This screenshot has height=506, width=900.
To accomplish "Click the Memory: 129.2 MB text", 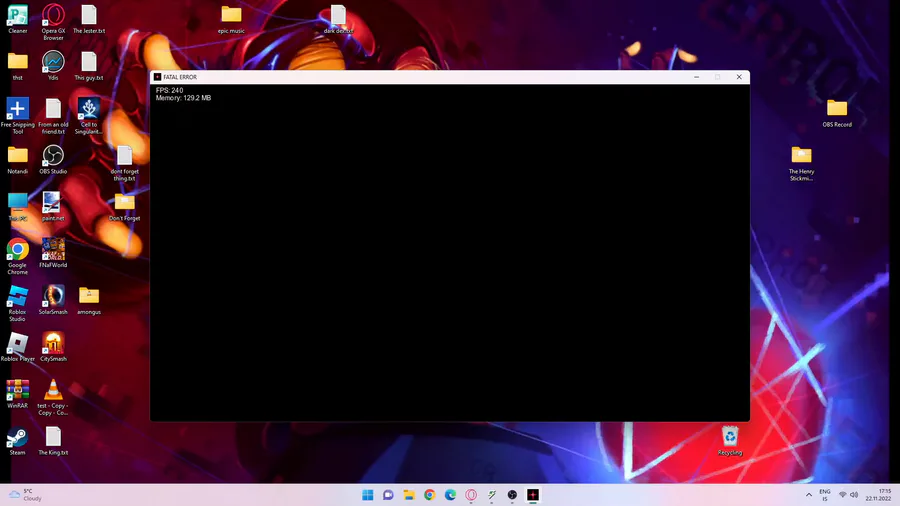I will click(x=183, y=98).
